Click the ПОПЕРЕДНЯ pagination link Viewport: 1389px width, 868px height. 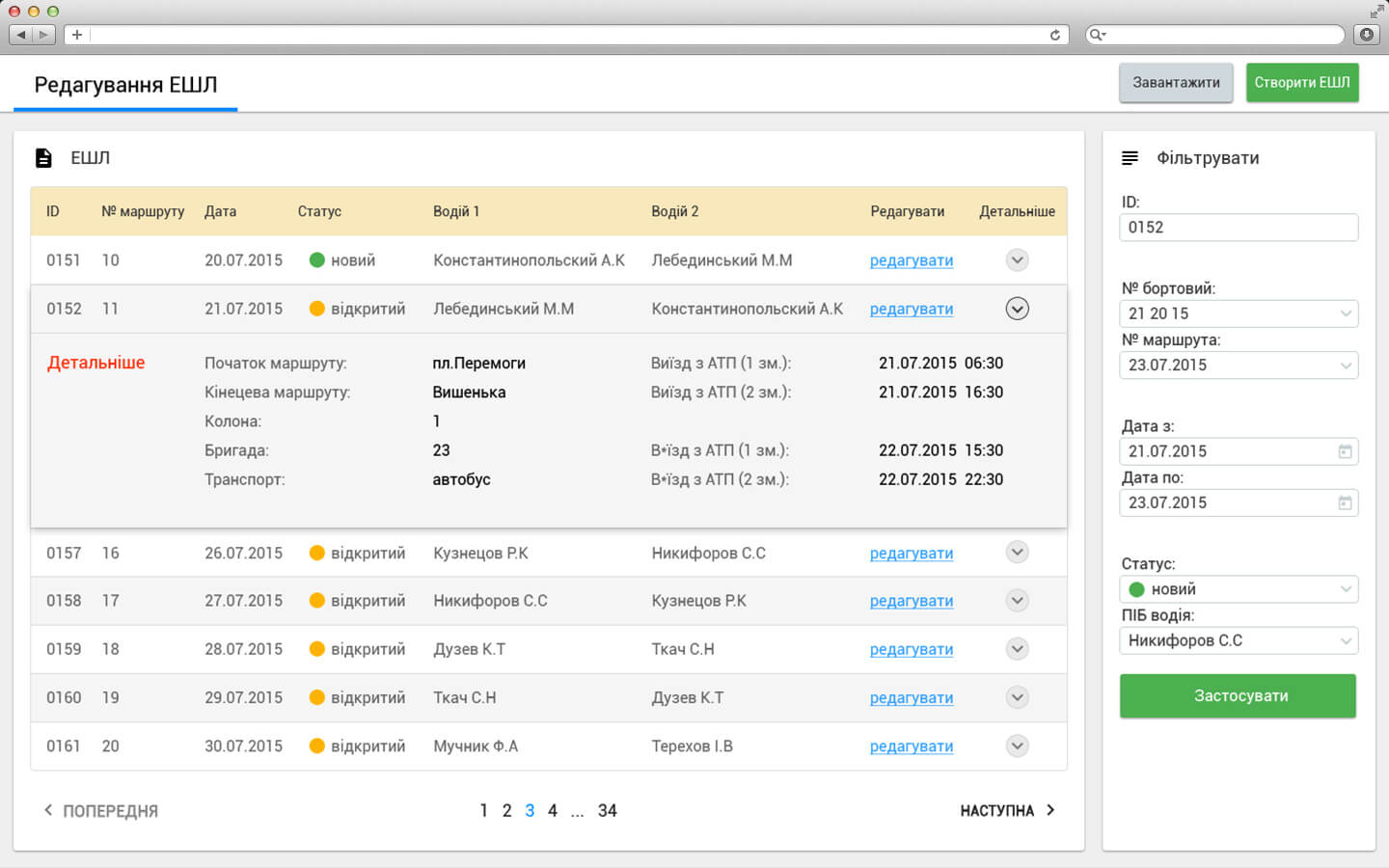[110, 811]
